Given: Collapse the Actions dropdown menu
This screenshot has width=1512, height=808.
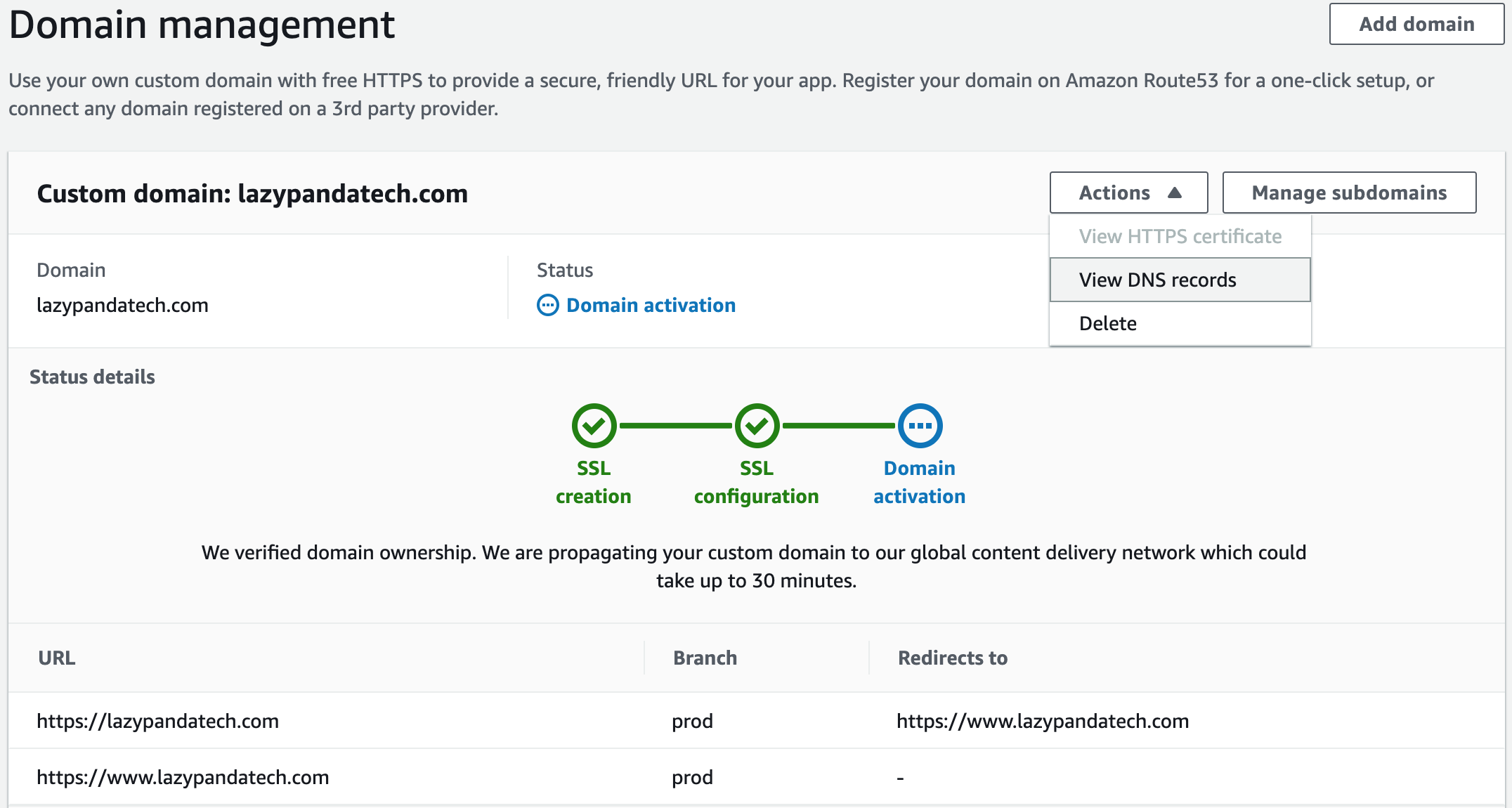Looking at the screenshot, I should pos(1128,193).
